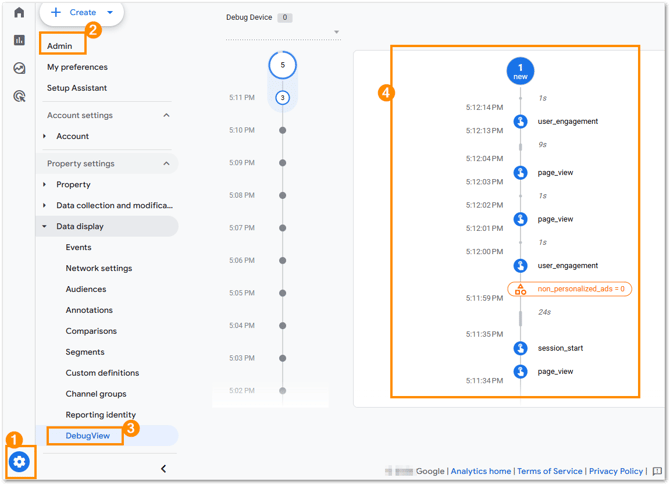670x485 pixels.
Task: Open Segments
Action: 85,352
